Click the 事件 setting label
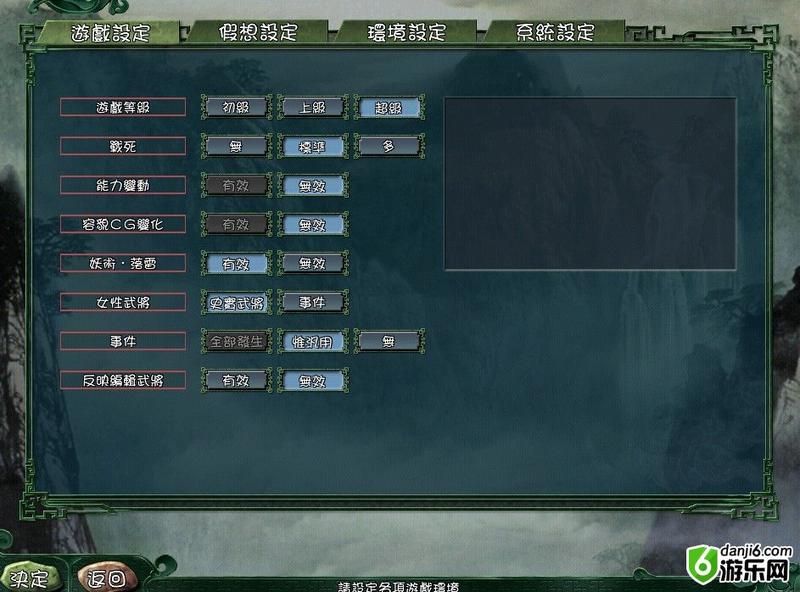Screen dimensions: 800x592 122,341
